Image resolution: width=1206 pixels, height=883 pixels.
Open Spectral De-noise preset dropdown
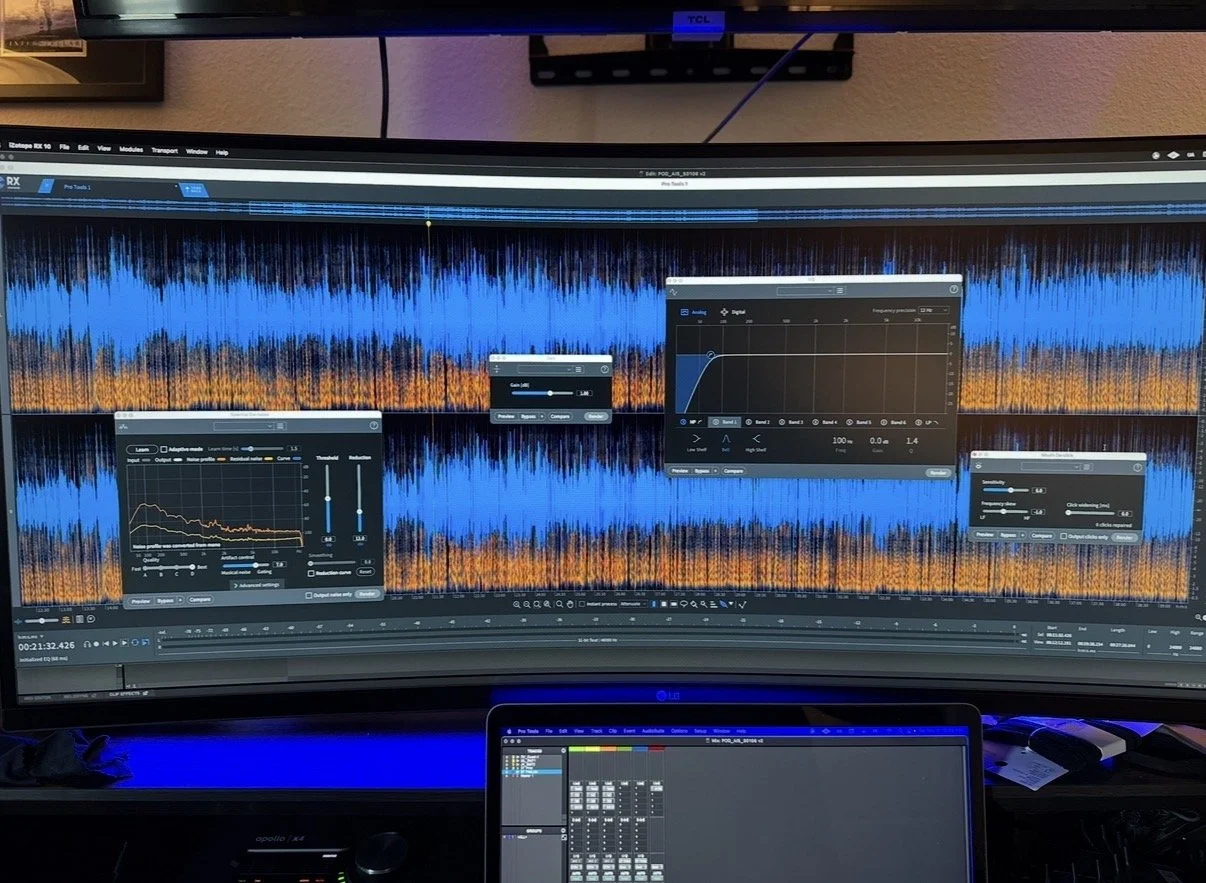coord(243,426)
